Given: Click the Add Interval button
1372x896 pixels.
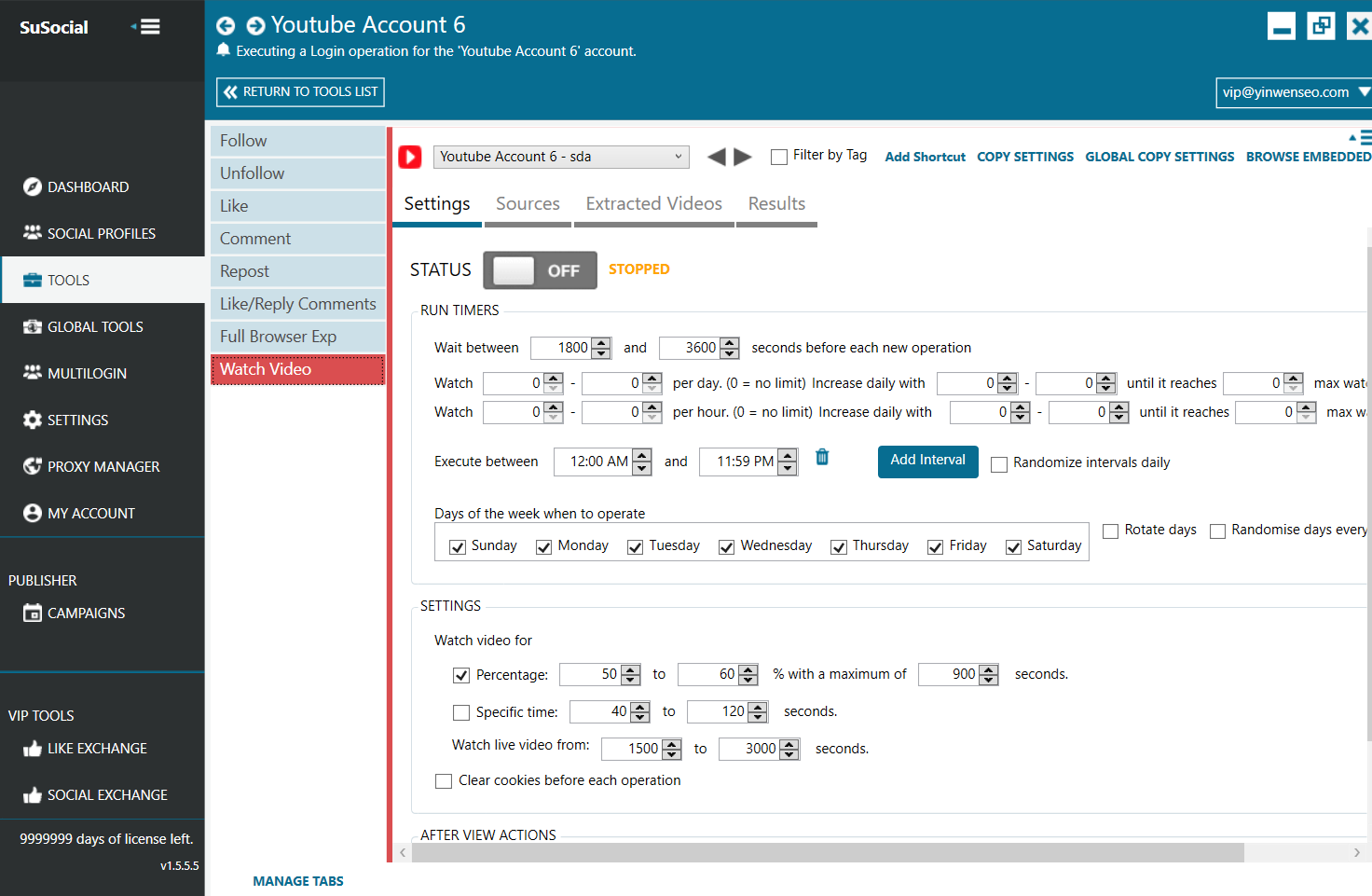Looking at the screenshot, I should [927, 462].
